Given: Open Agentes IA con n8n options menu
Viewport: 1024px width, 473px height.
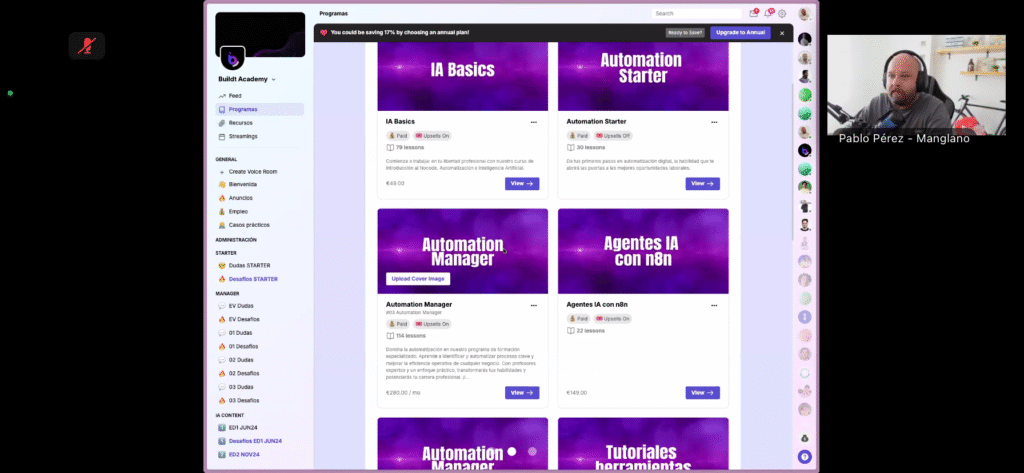Looking at the screenshot, I should coord(714,305).
